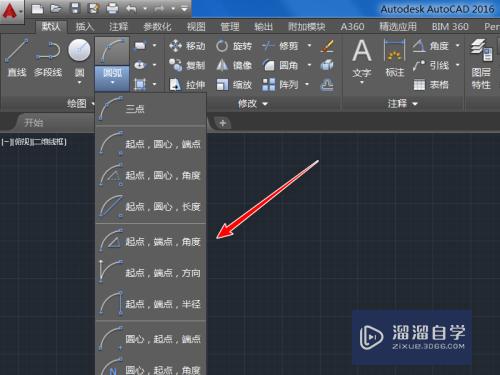500x375 pixels.
Task: Switch to the 参数化 ribbon tab
Action: (x=157, y=27)
